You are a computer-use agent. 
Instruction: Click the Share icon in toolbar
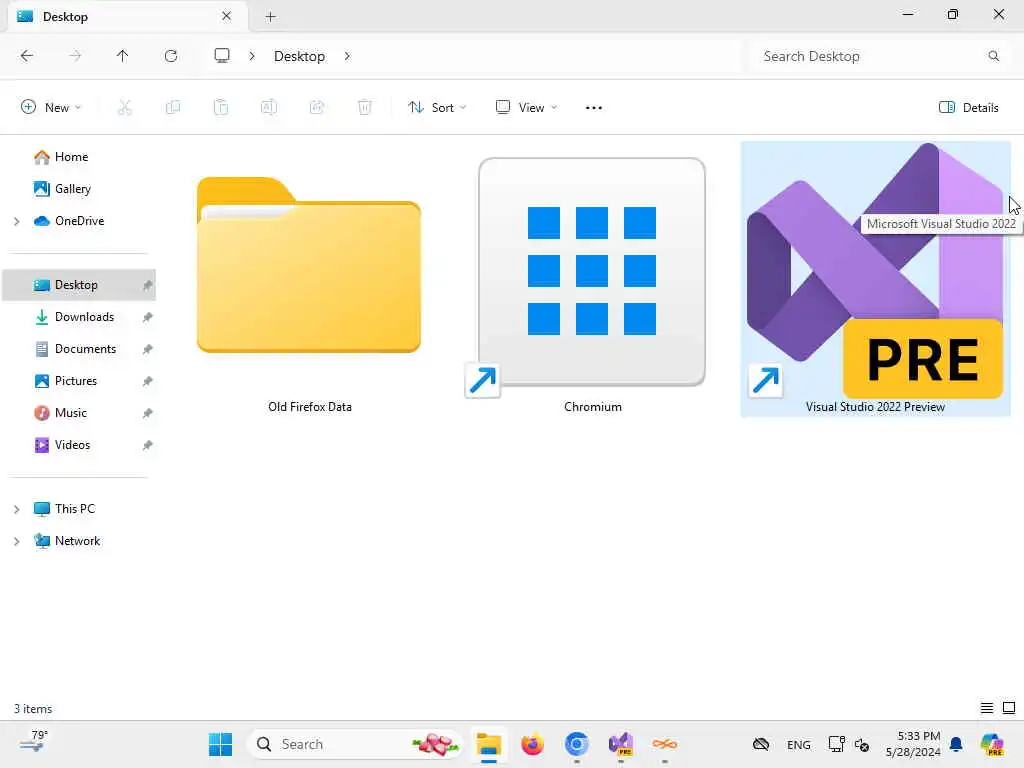[317, 107]
